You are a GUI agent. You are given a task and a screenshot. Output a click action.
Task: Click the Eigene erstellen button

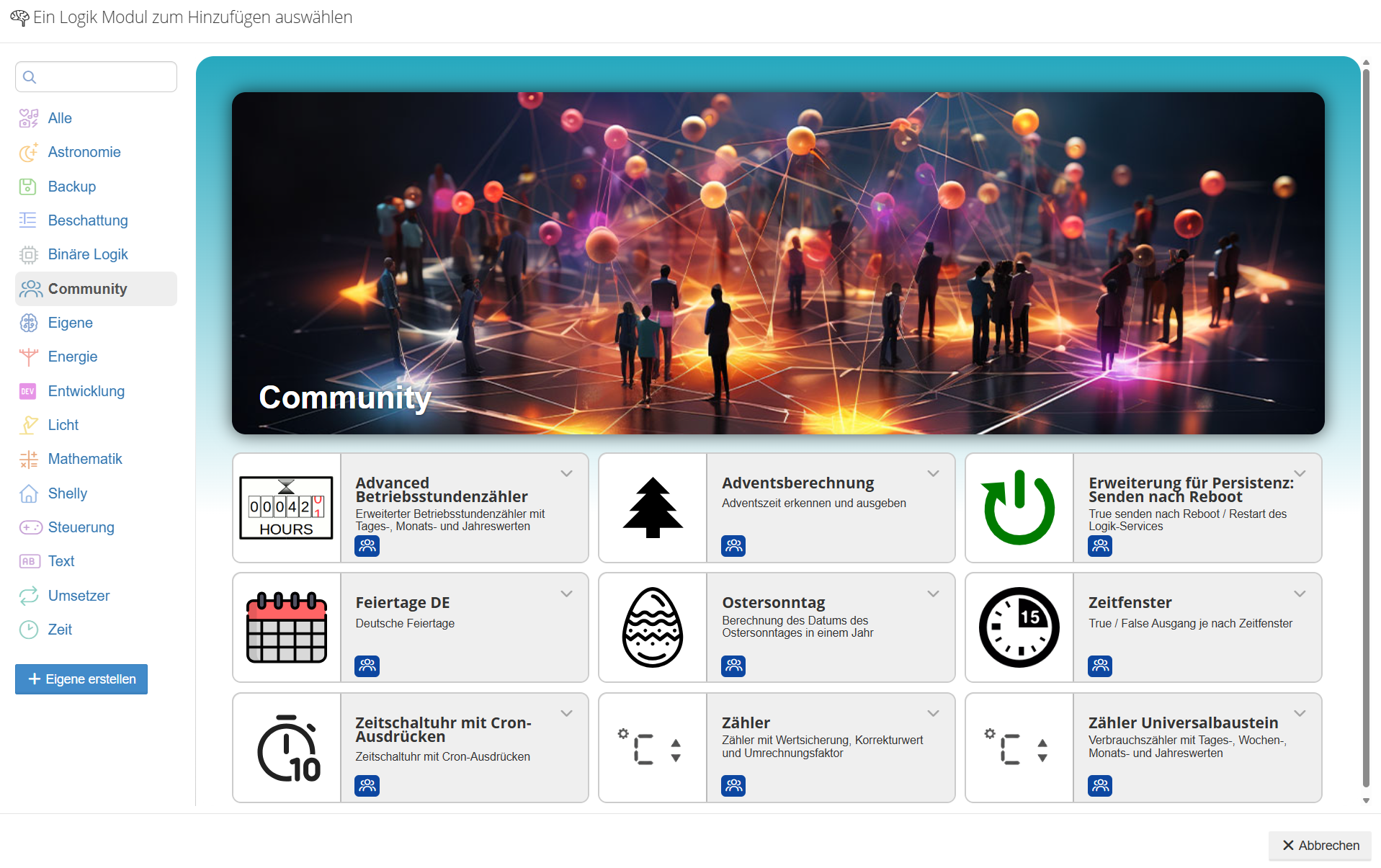tap(81, 679)
